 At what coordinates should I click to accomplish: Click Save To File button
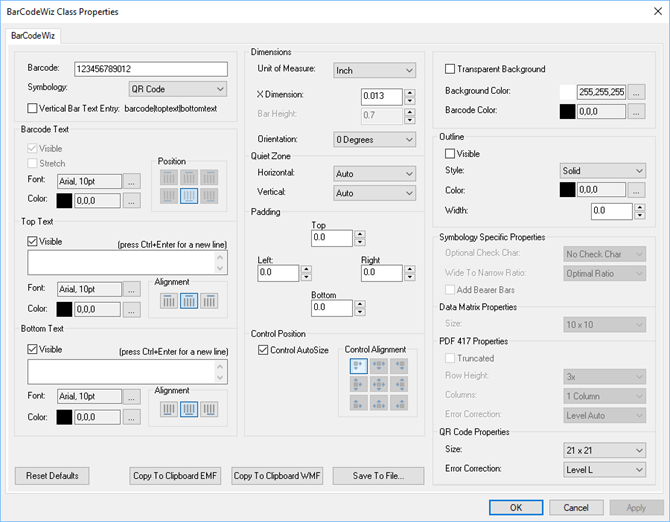[x=379, y=476]
